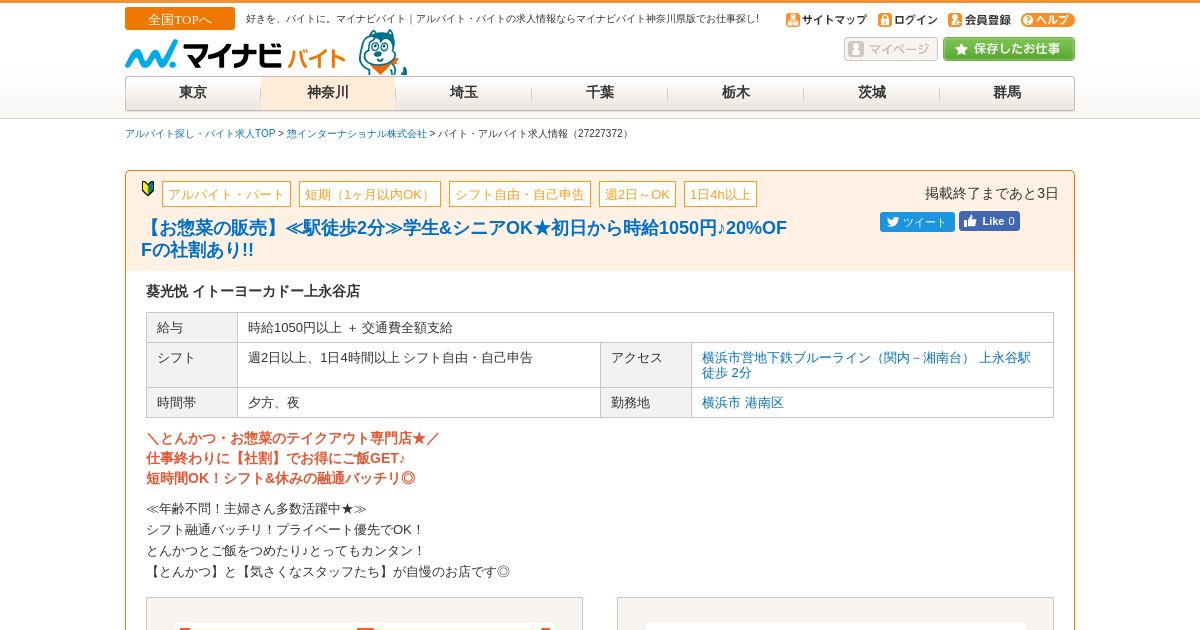
Task: Click the 1日4h以上 tag
Action: click(720, 194)
